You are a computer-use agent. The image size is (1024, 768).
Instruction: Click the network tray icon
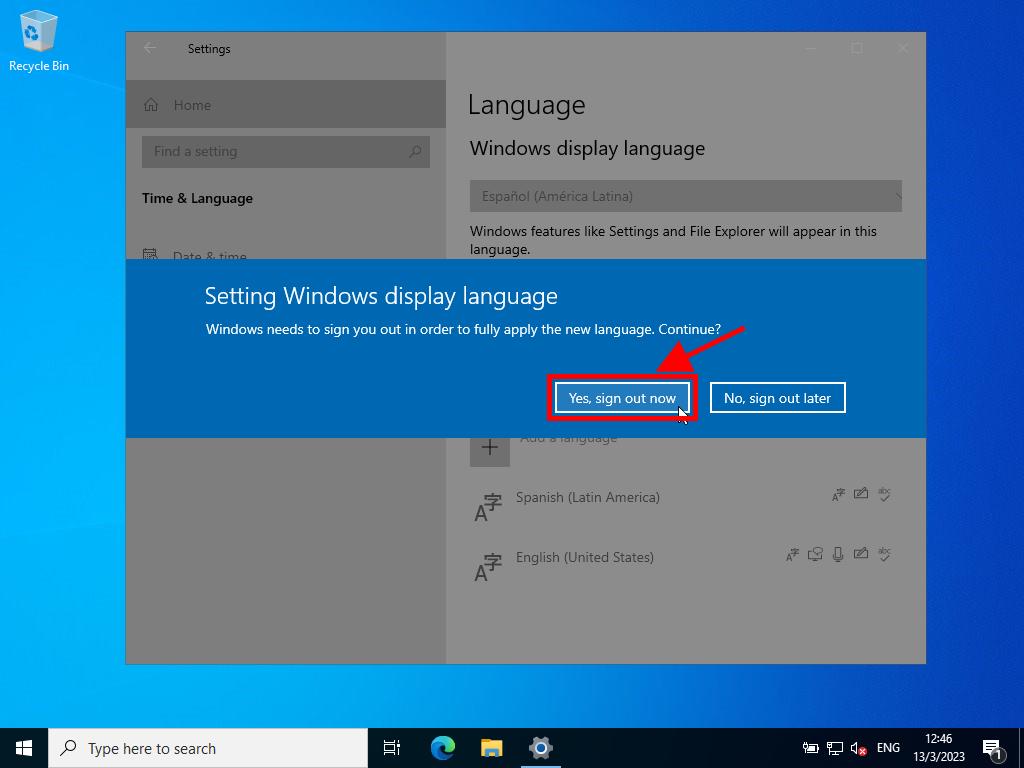(835, 748)
